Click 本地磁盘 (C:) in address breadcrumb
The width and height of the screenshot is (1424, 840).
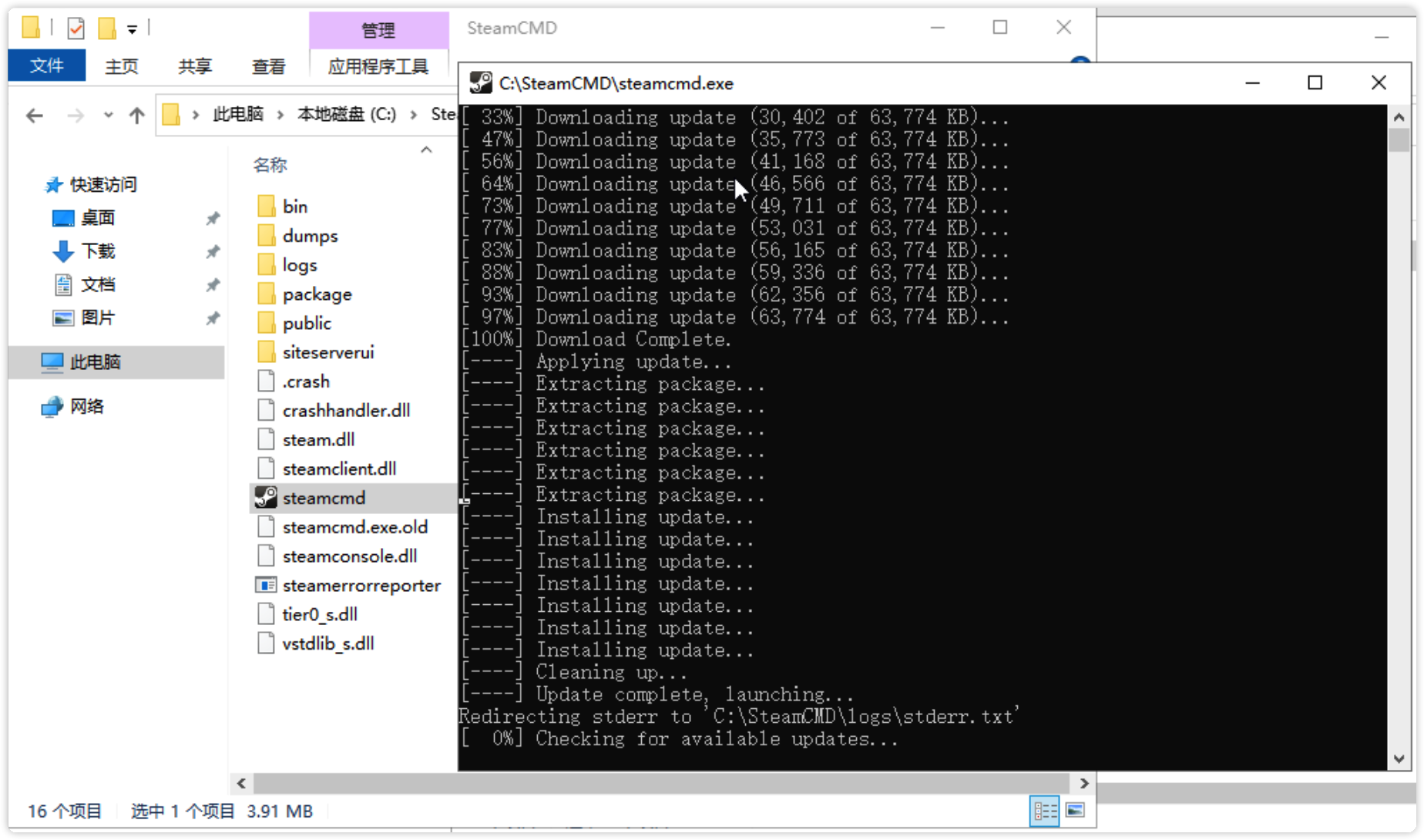click(x=348, y=115)
